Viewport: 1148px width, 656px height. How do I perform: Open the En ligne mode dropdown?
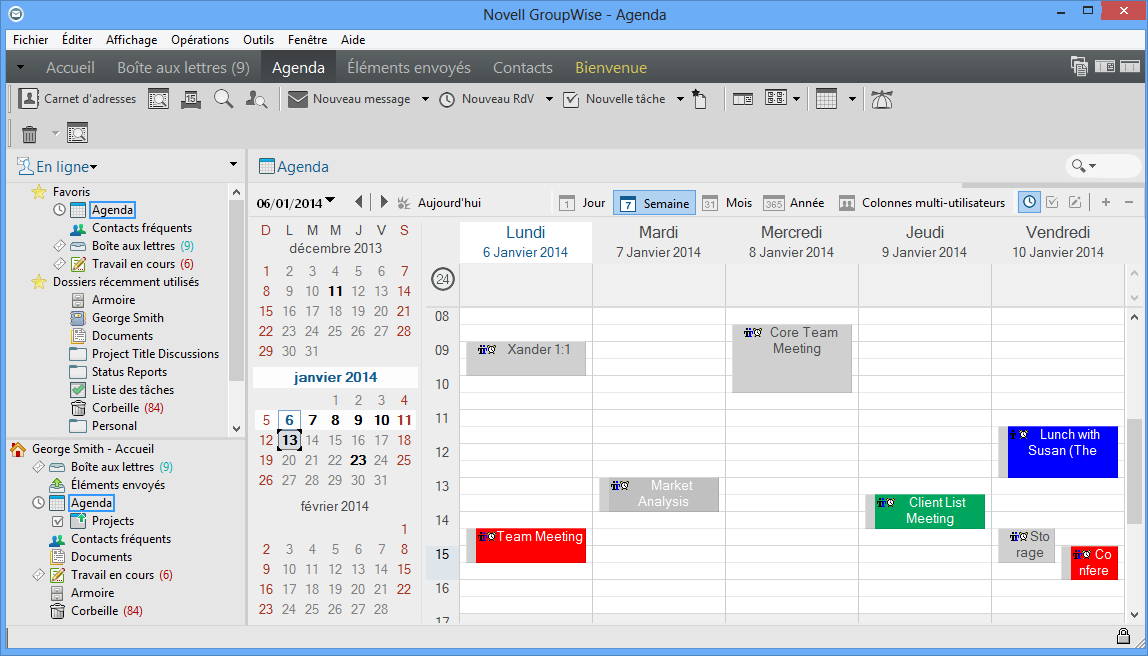(x=57, y=167)
